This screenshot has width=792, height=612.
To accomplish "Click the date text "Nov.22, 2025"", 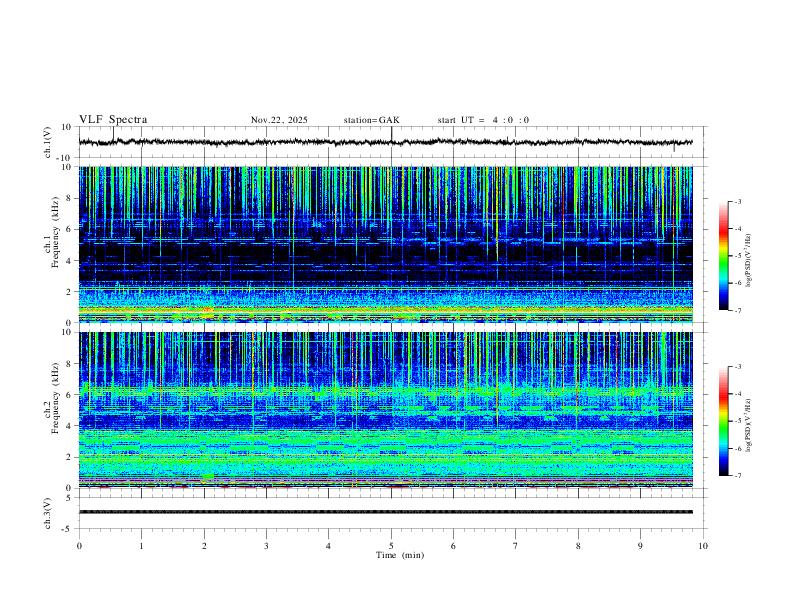I will click(x=279, y=120).
